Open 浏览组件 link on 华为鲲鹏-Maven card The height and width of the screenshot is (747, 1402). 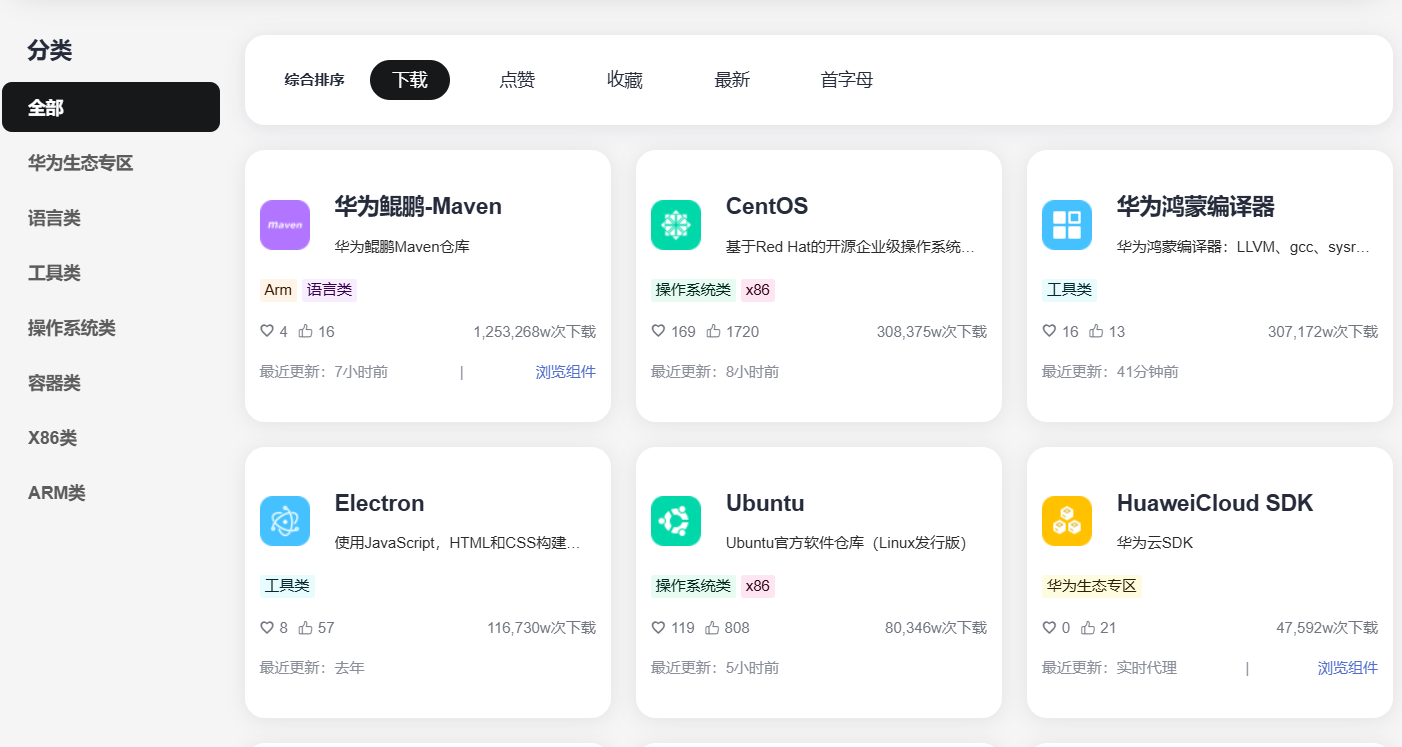(566, 371)
